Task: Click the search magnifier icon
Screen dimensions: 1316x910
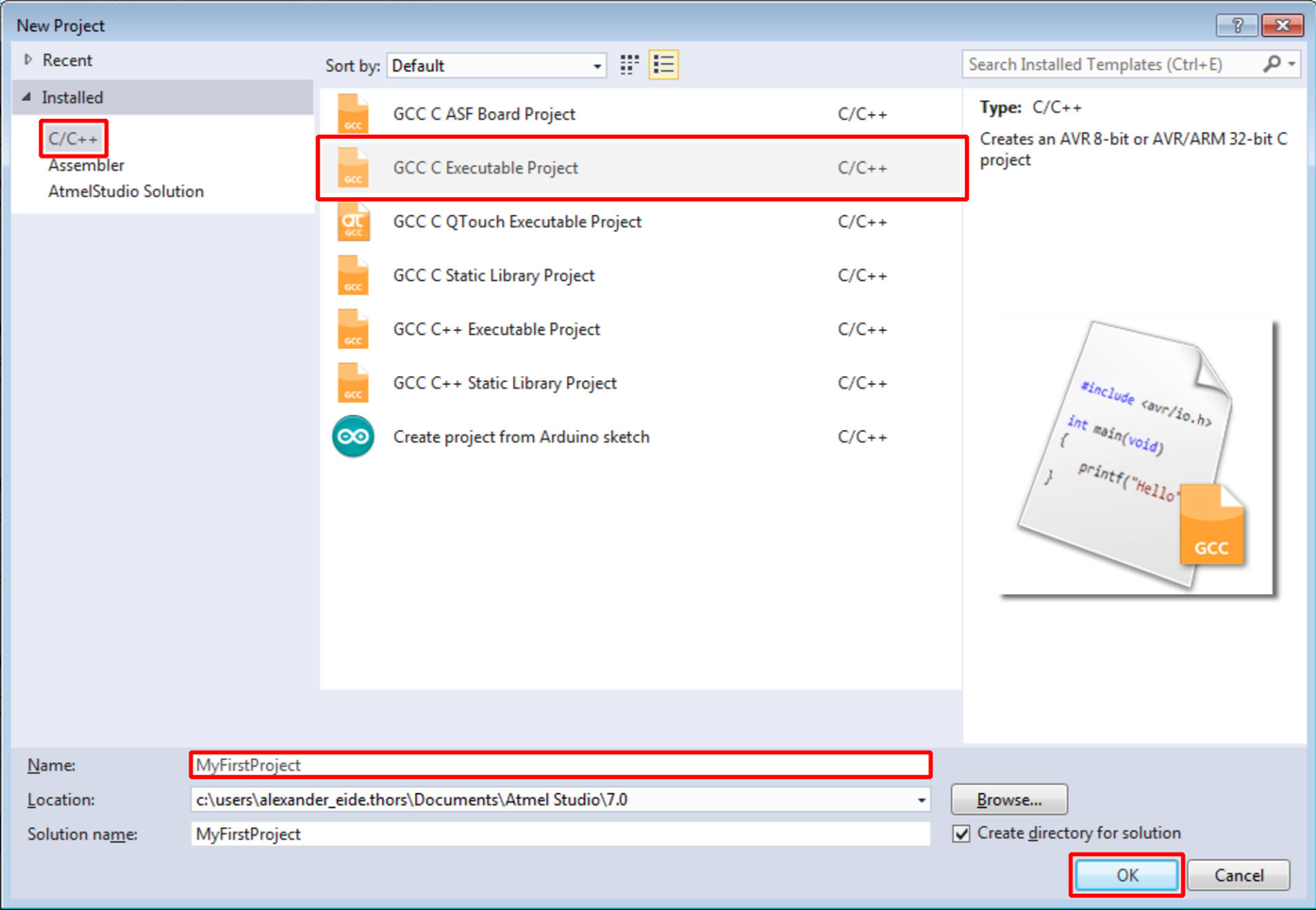Action: point(1272,64)
